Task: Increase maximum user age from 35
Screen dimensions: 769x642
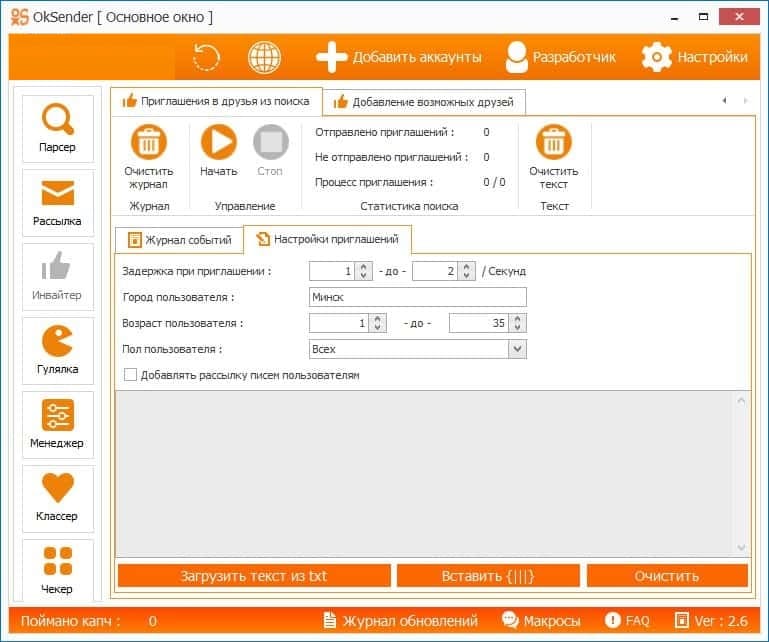Action: 517,319
